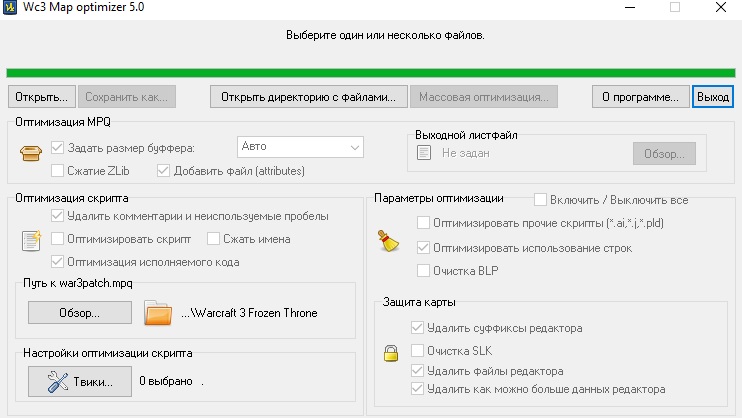Click the Wc3 Map optimizer app icon in title bar
742x419 pixels.
click(x=9, y=7)
